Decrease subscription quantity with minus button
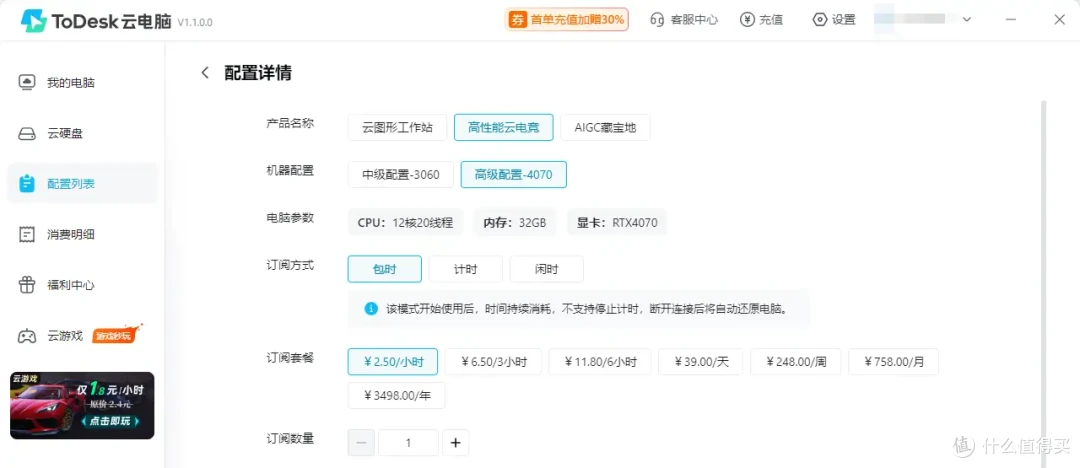Viewport: 1080px width, 468px height. (x=362, y=442)
